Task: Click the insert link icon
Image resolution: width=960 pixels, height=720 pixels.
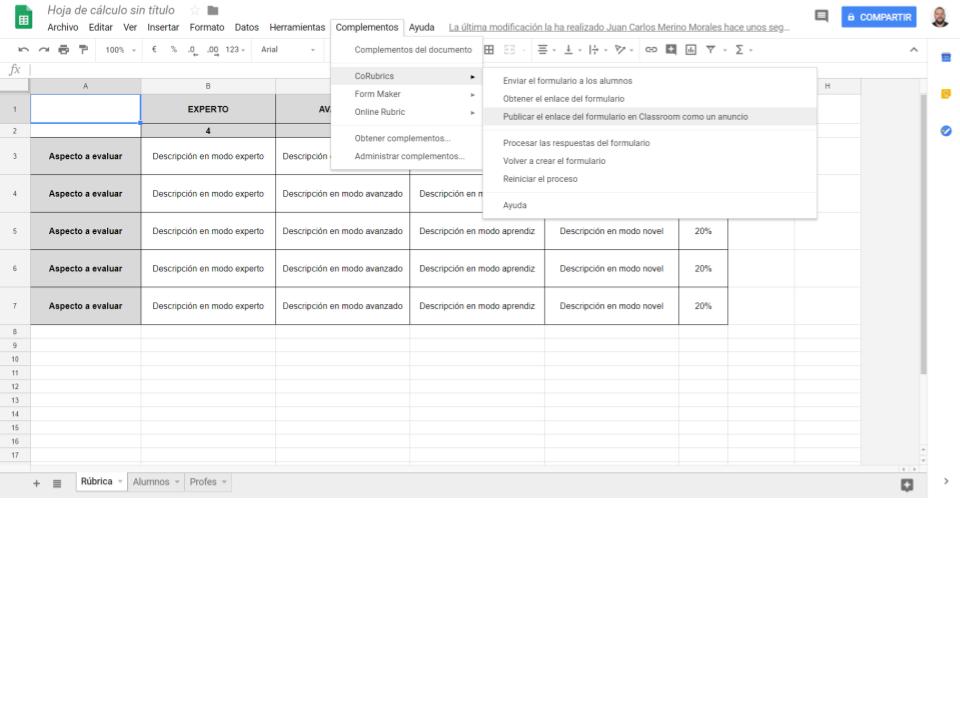Action: click(651, 50)
